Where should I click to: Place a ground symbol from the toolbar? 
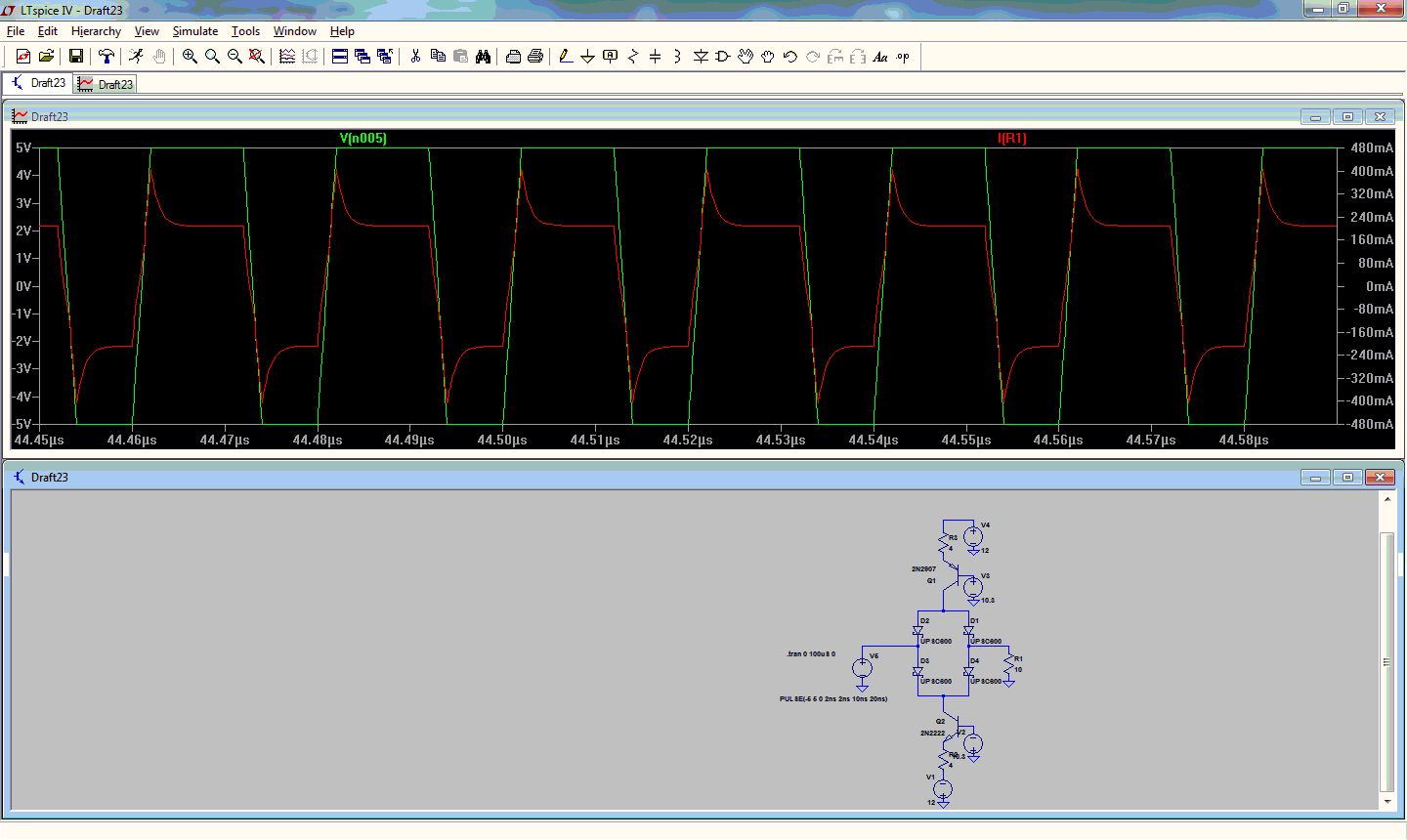pos(587,57)
